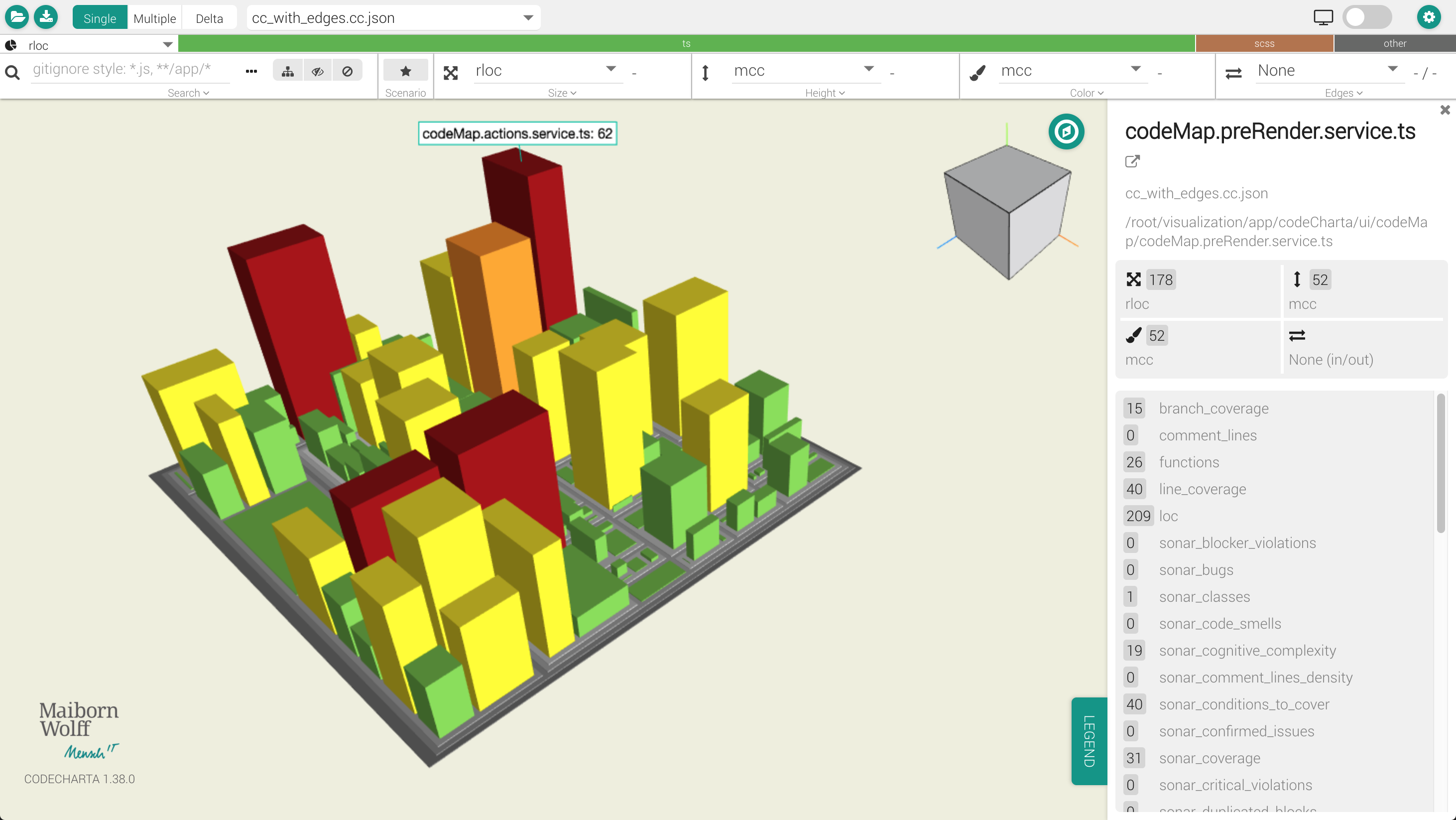Viewport: 1456px width, 820px height.
Task: Toggle the hidden-eye visibility list button
Action: (318, 71)
